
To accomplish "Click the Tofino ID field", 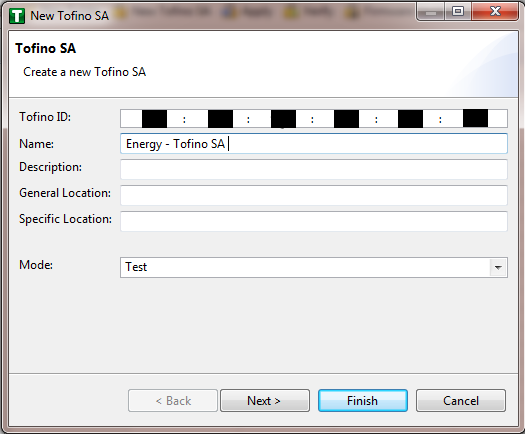I will [x=314, y=119].
